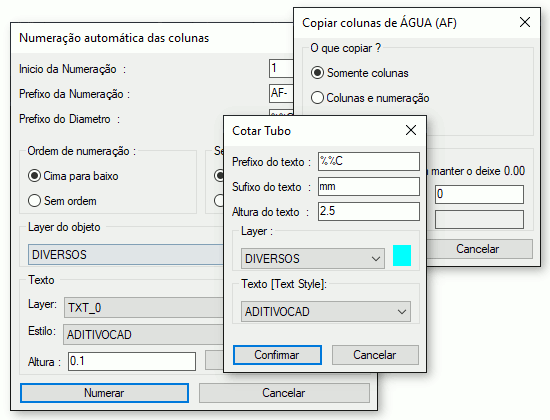Click the Numerar button
Viewport: 550px width, 420px height.
click(104, 393)
